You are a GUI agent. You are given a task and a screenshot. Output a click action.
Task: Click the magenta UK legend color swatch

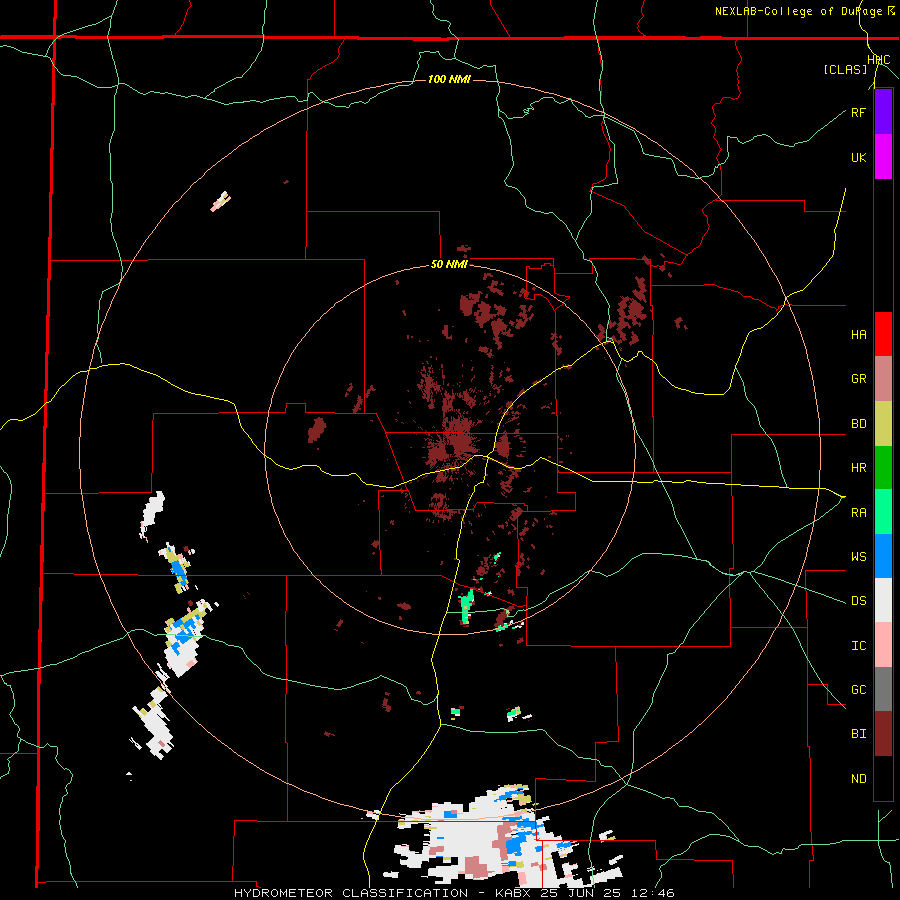(x=883, y=157)
